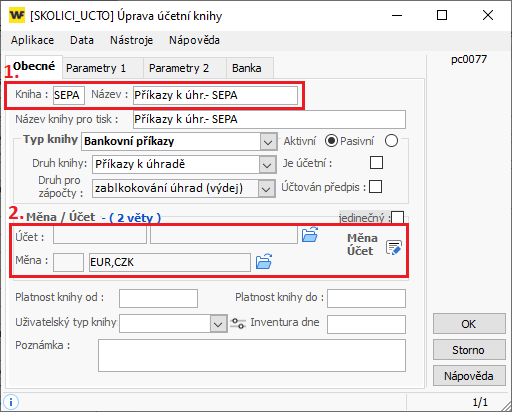Click the Měna Účet edit list icon
Viewport: 512px width, 412px height.
pyautogui.click(x=394, y=247)
